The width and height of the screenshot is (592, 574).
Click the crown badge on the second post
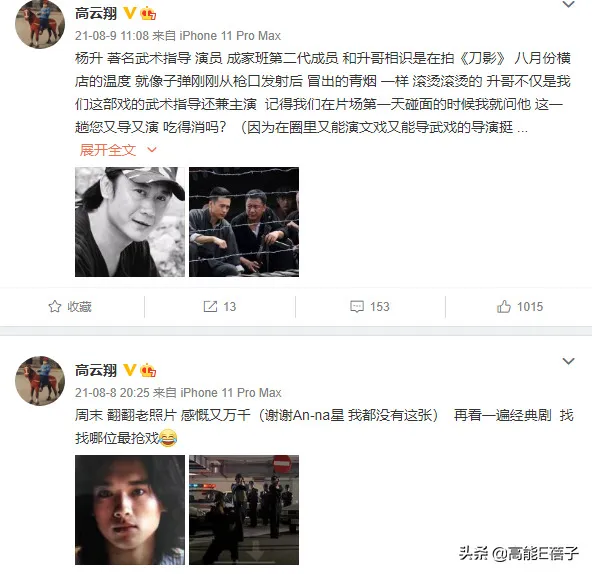[148, 370]
